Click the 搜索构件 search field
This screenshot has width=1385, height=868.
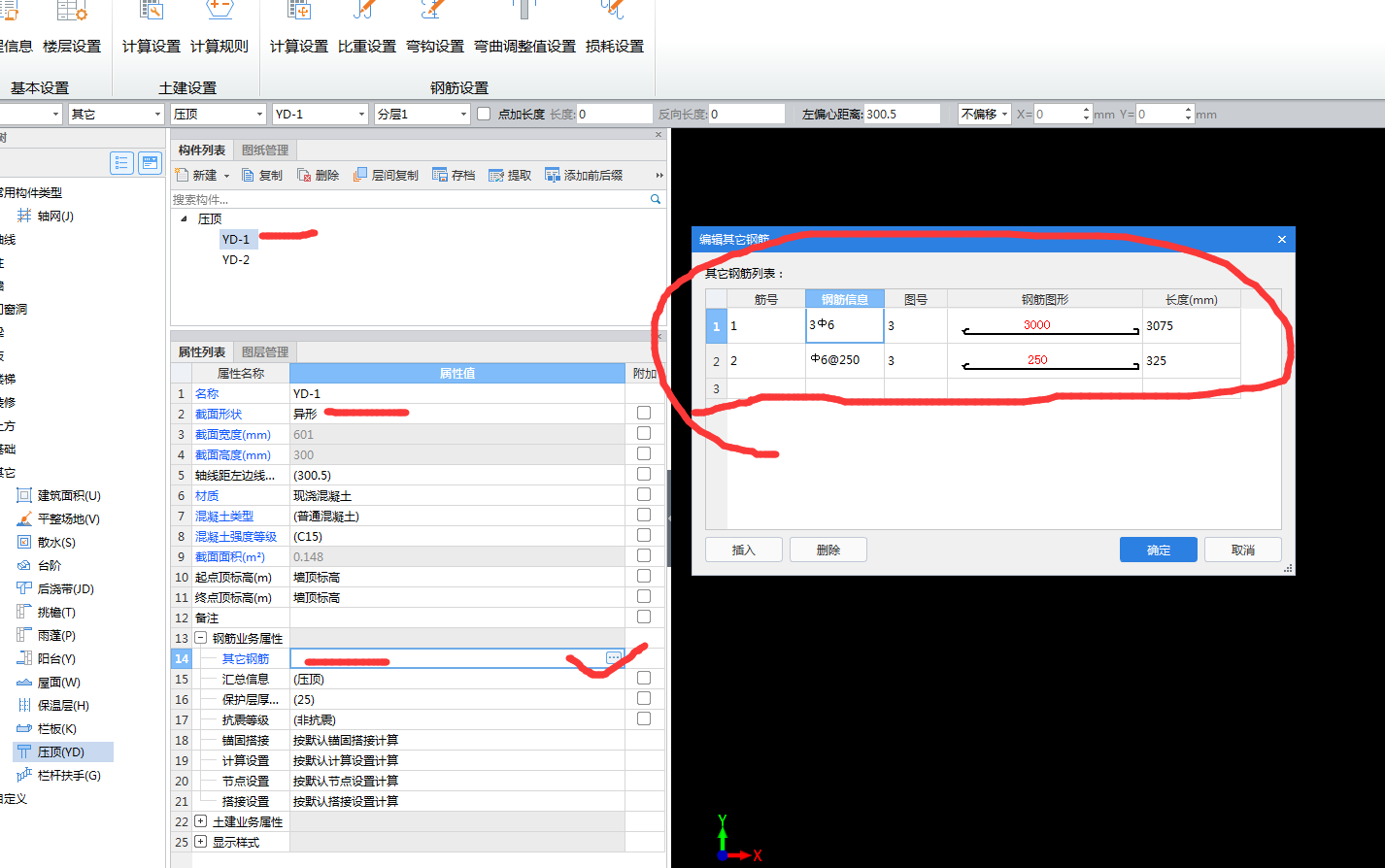[409, 199]
